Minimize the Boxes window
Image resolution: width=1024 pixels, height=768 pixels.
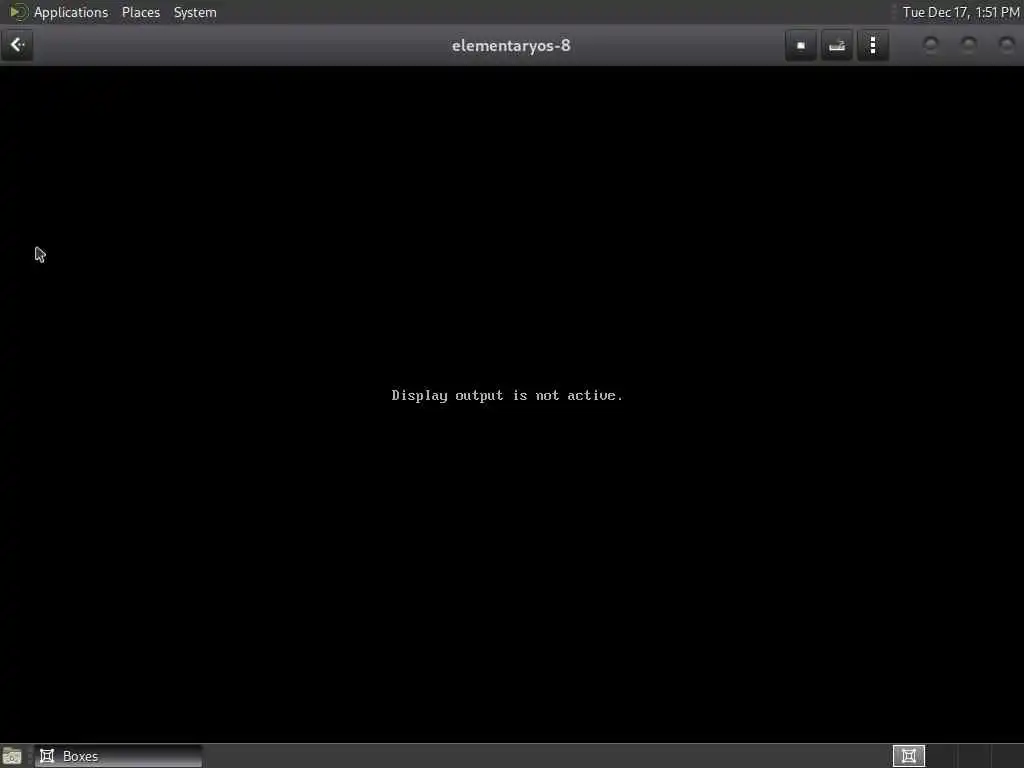pos(931,44)
